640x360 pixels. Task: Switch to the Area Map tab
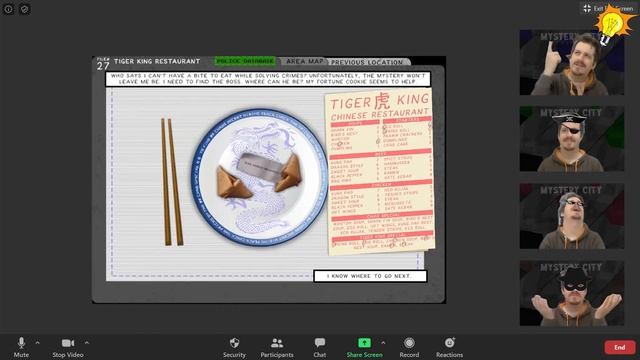(304, 61)
